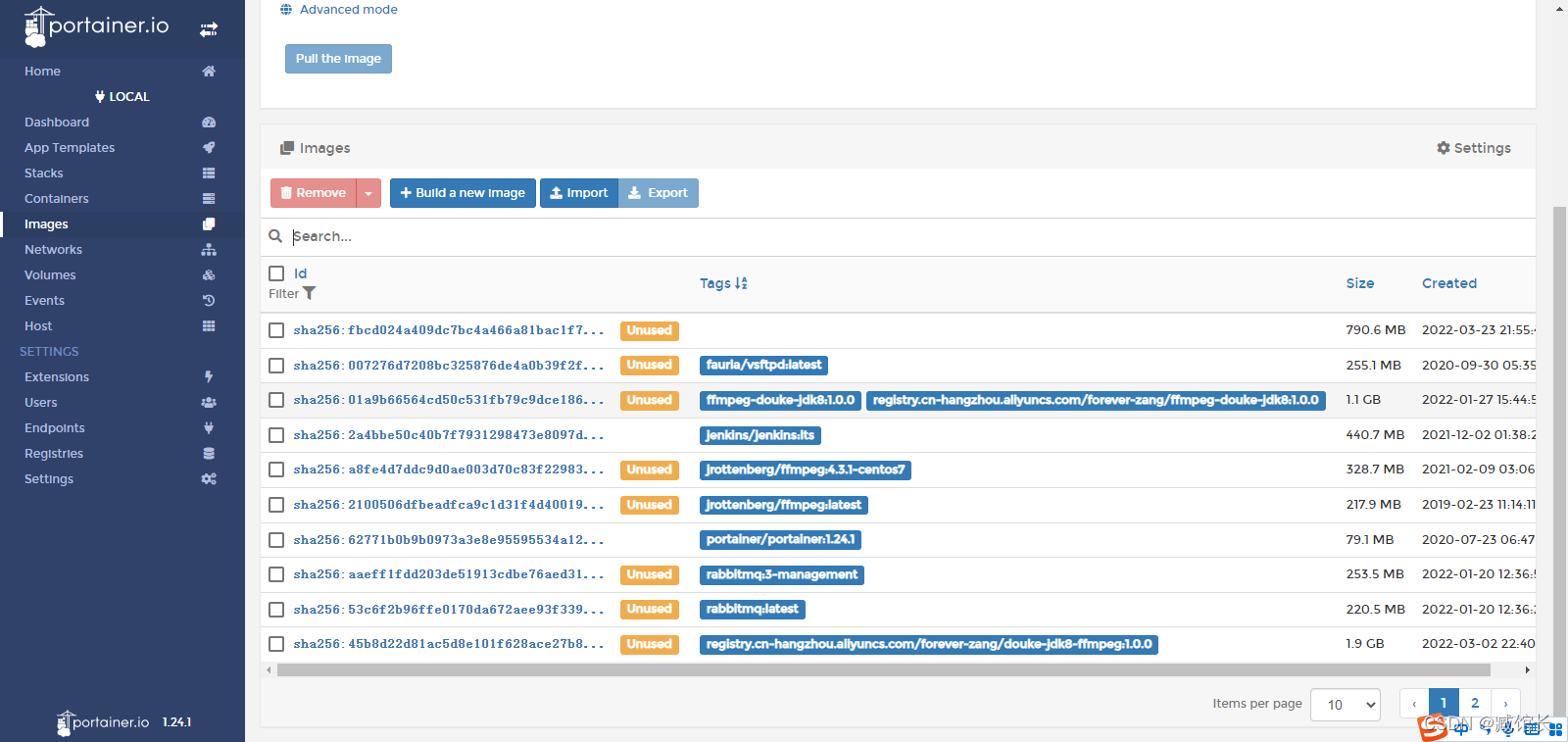This screenshot has width=1568, height=742.
Task: Sort by the Created column header
Action: tap(1449, 283)
